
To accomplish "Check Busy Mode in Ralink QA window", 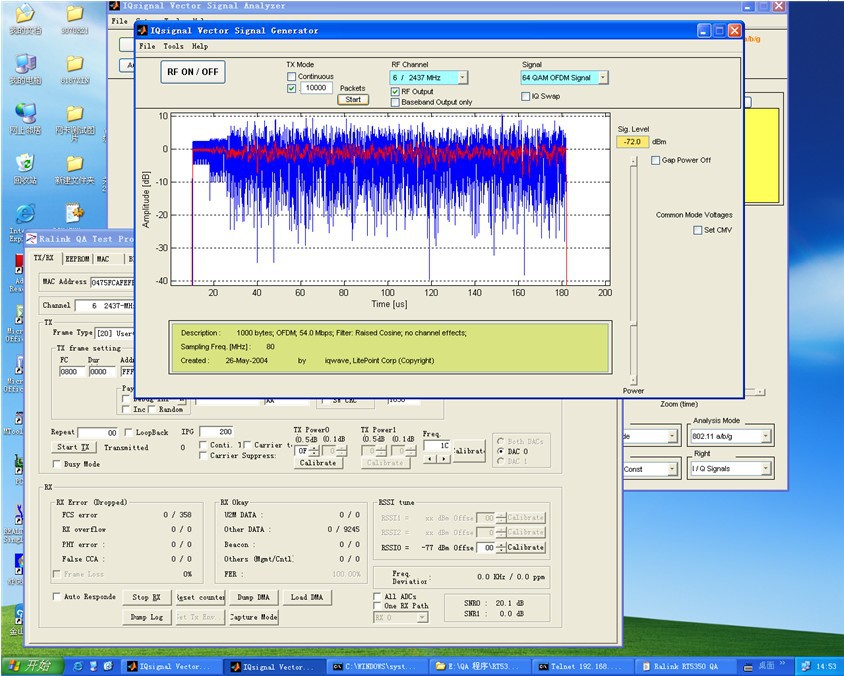I will point(56,464).
